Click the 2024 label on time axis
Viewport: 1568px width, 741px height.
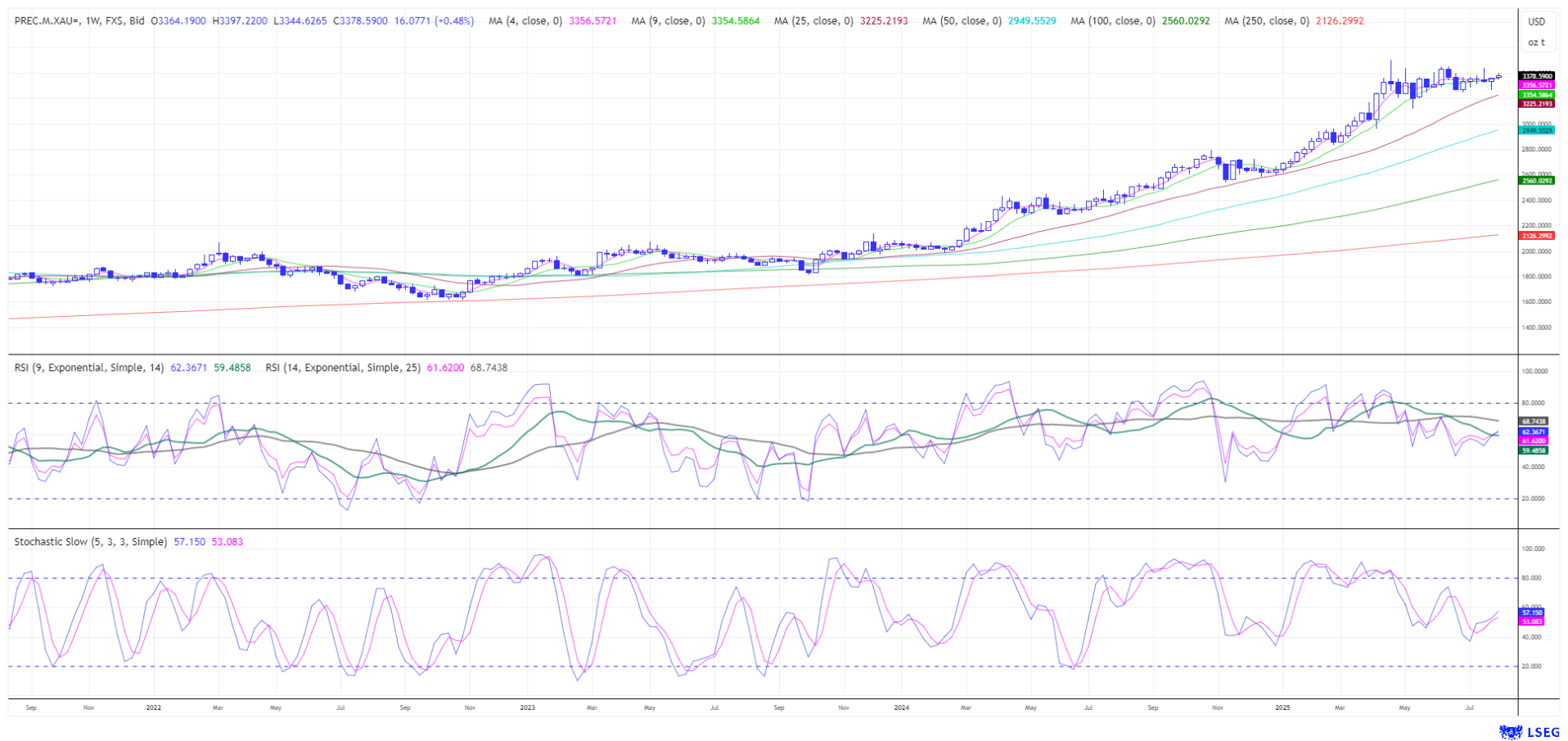pyautogui.click(x=901, y=707)
